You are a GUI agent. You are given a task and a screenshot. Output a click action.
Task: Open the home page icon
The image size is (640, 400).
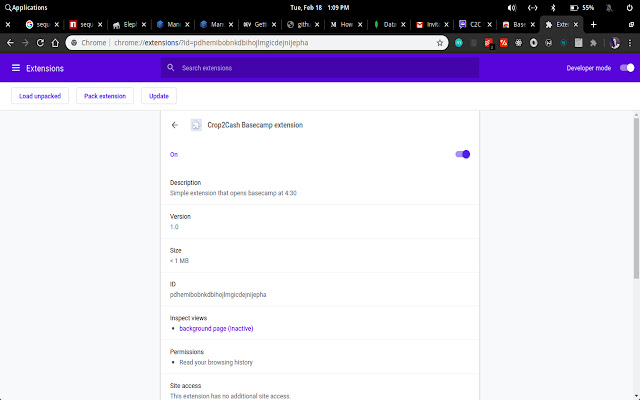pyautogui.click(x=55, y=42)
